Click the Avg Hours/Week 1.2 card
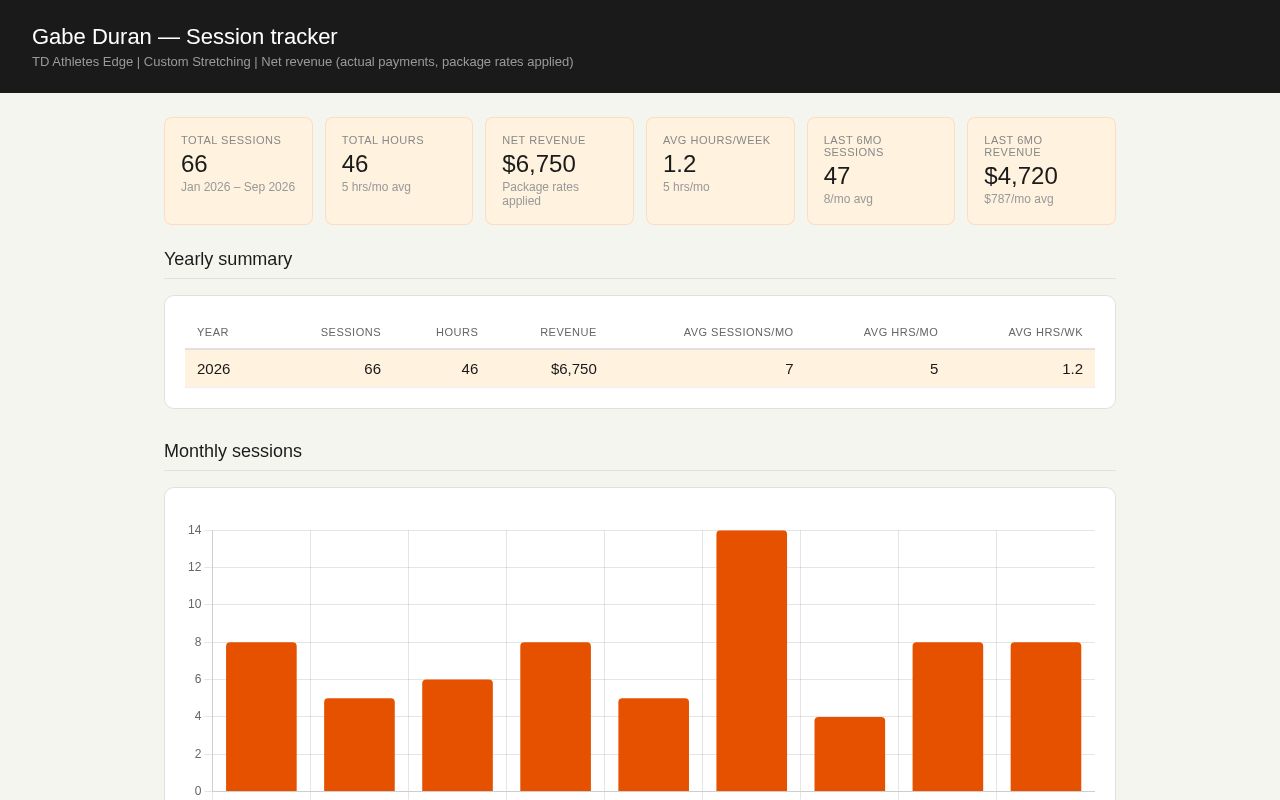1280x800 pixels. click(x=720, y=171)
